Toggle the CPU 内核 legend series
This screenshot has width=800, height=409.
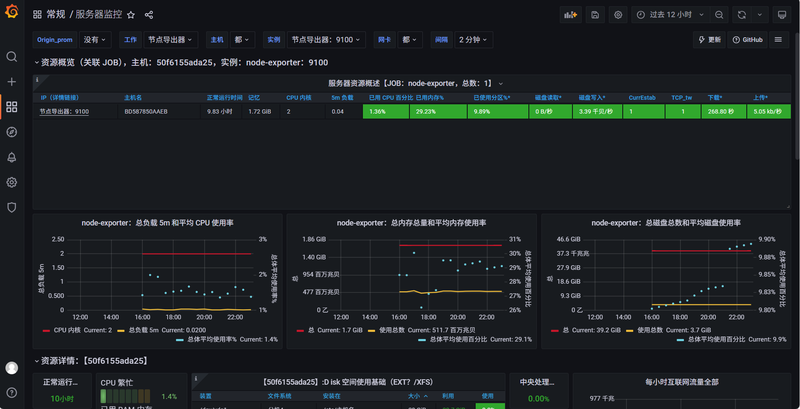tap(71, 329)
